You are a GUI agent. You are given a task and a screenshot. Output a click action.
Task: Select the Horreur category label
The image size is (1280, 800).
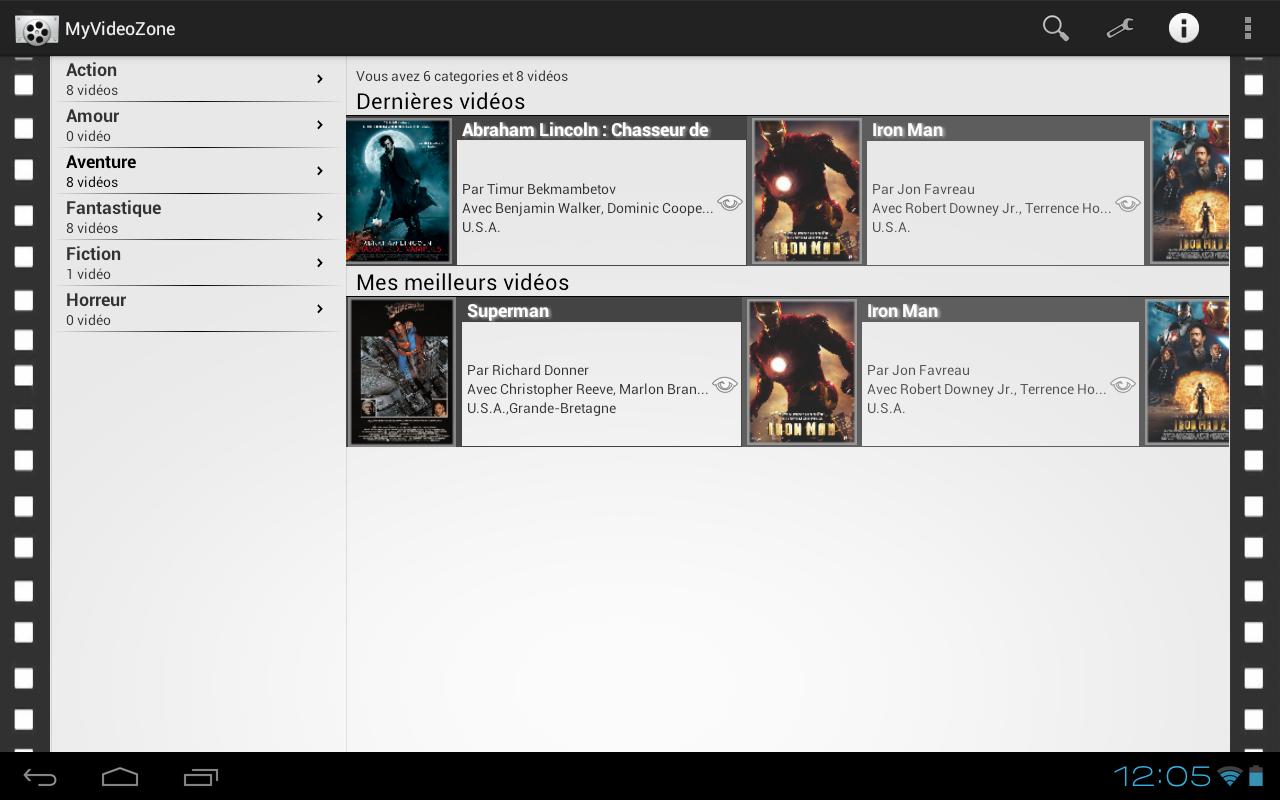(96, 300)
